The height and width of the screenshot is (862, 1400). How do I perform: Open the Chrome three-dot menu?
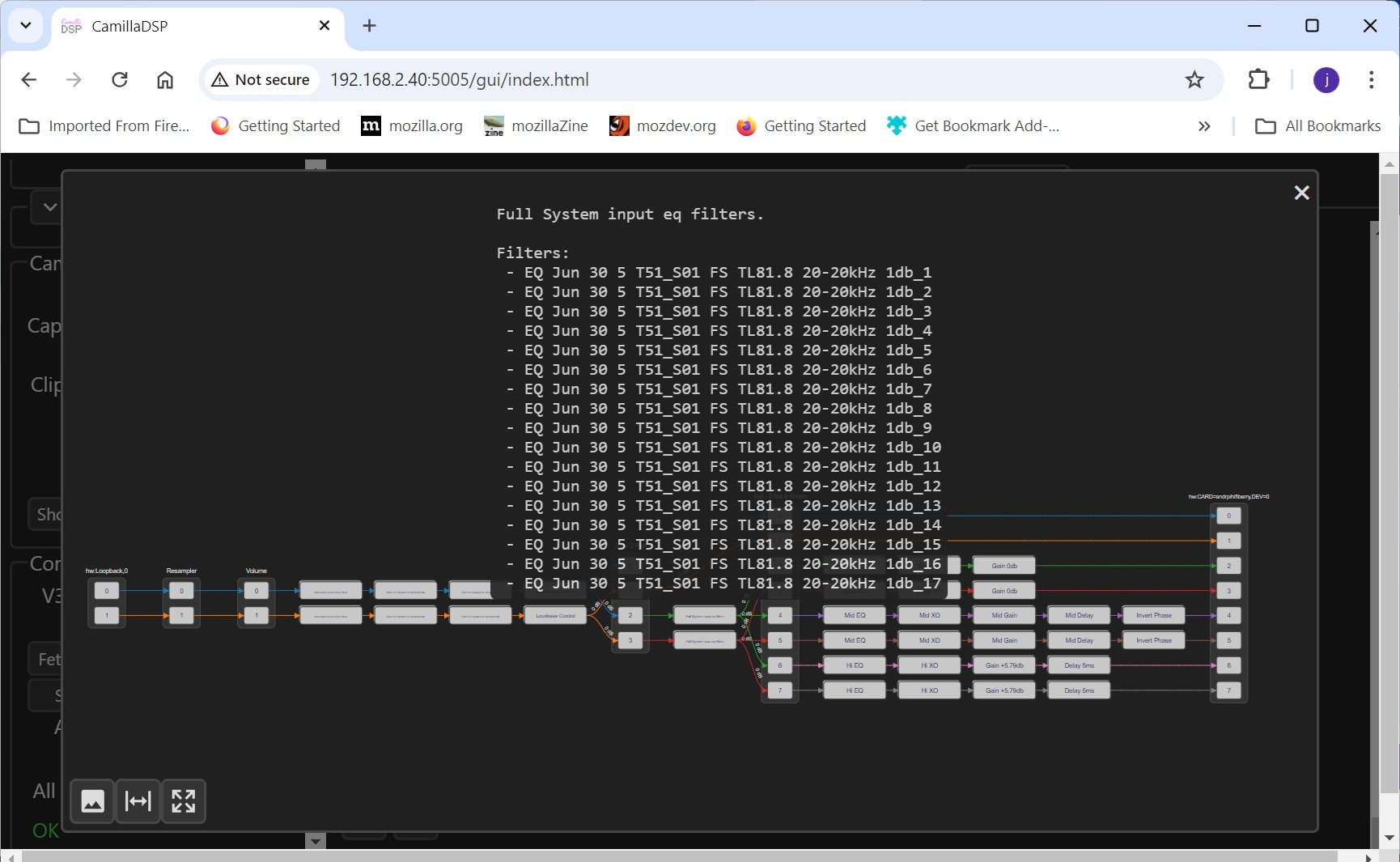tap(1371, 79)
